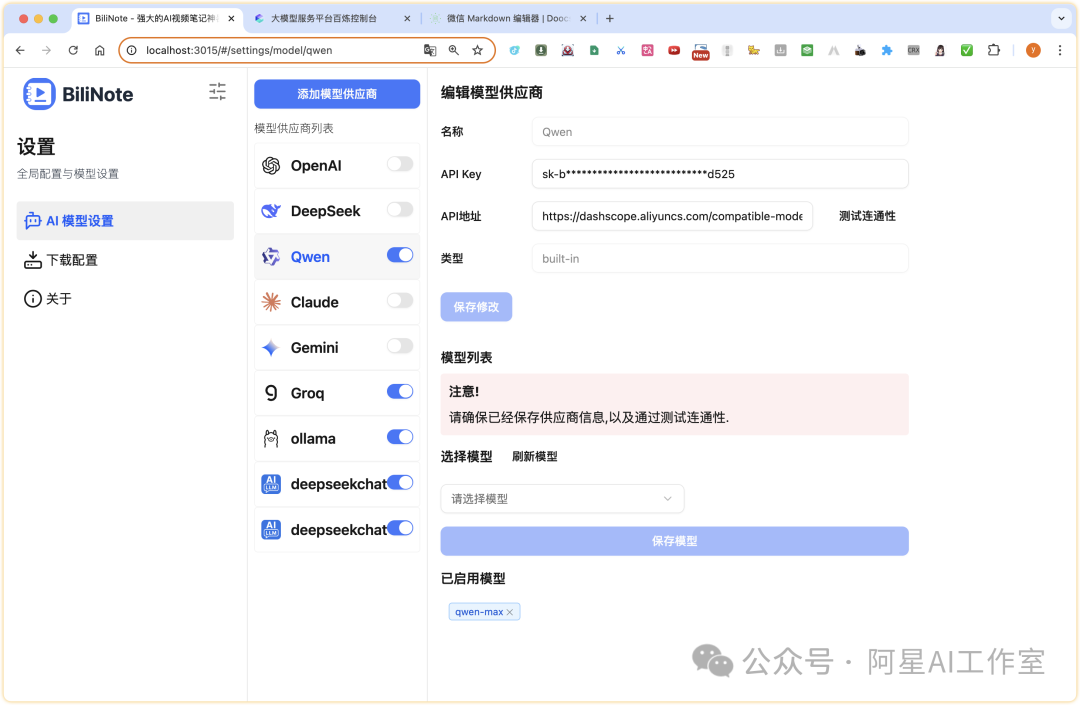This screenshot has height=705, width=1080.
Task: Open AI 模型设置 in sidebar
Action: [x=125, y=221]
